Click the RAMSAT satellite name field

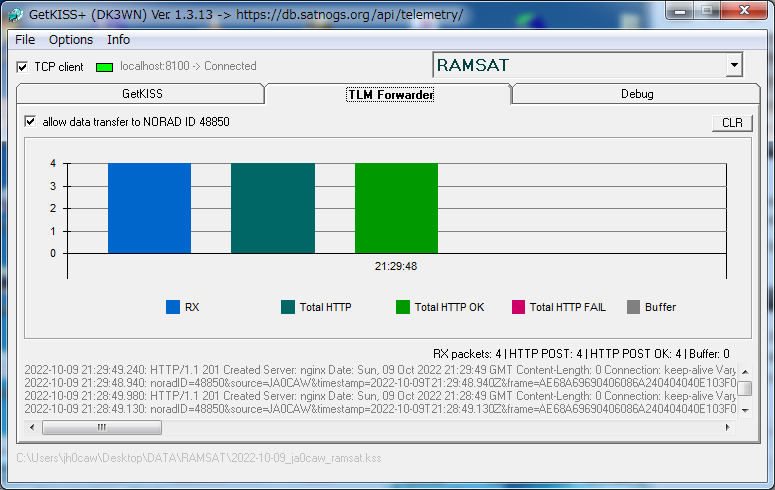point(579,65)
